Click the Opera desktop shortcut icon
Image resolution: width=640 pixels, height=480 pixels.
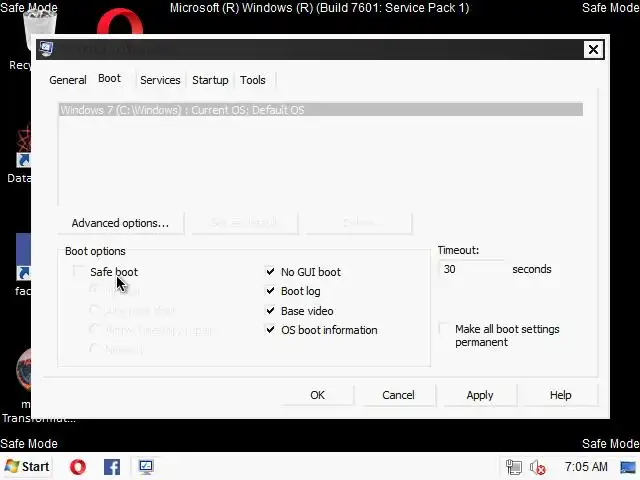[120, 22]
